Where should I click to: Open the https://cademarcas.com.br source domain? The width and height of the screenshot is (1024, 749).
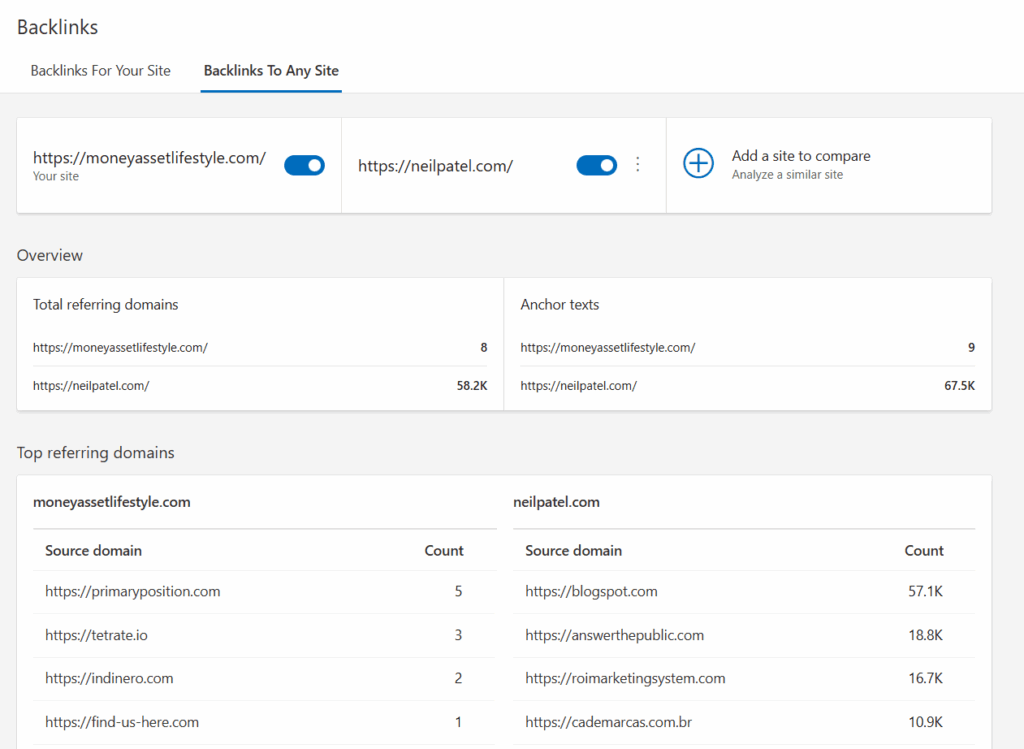(608, 722)
